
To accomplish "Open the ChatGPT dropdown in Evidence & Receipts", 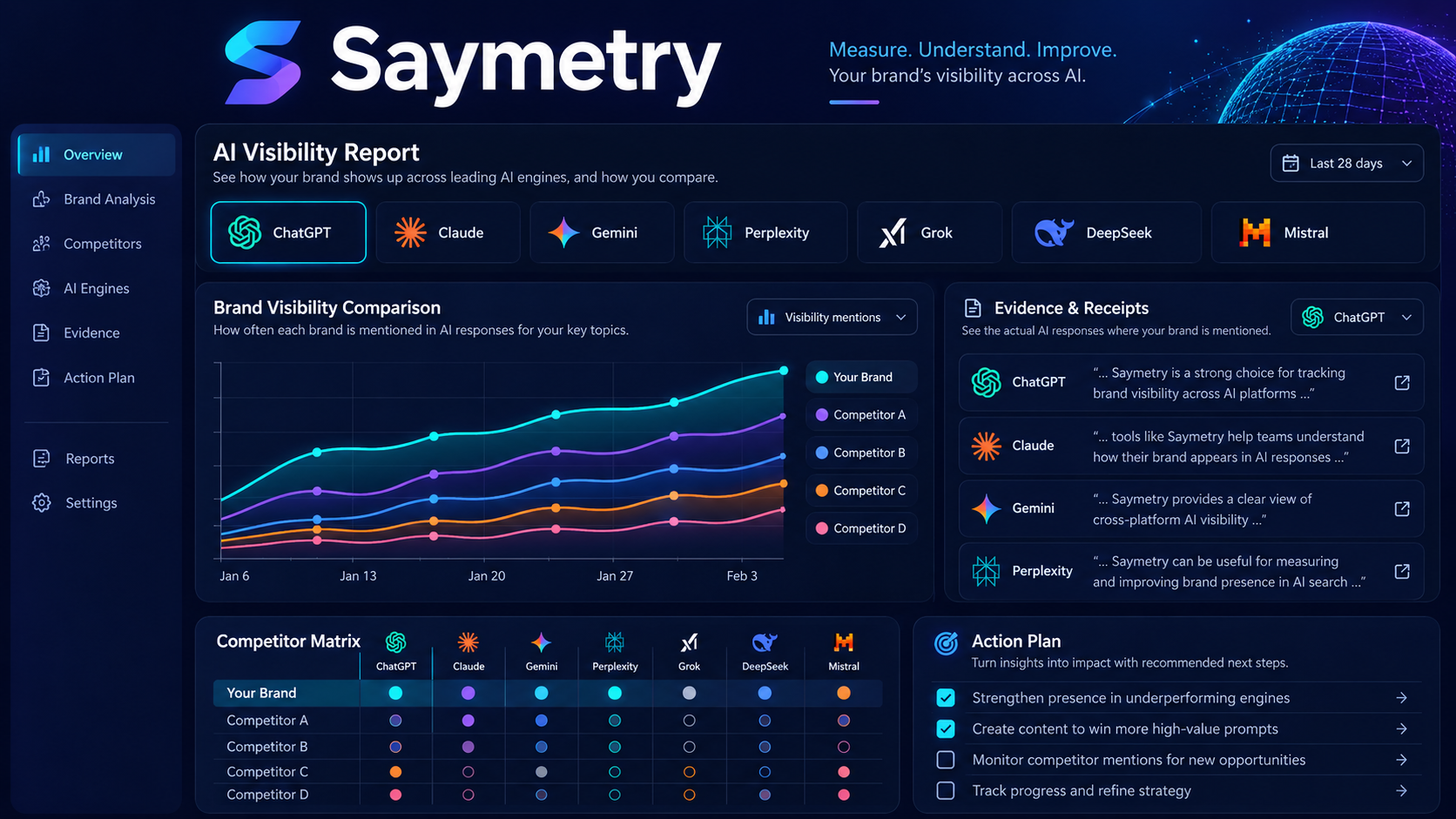I will [1357, 318].
